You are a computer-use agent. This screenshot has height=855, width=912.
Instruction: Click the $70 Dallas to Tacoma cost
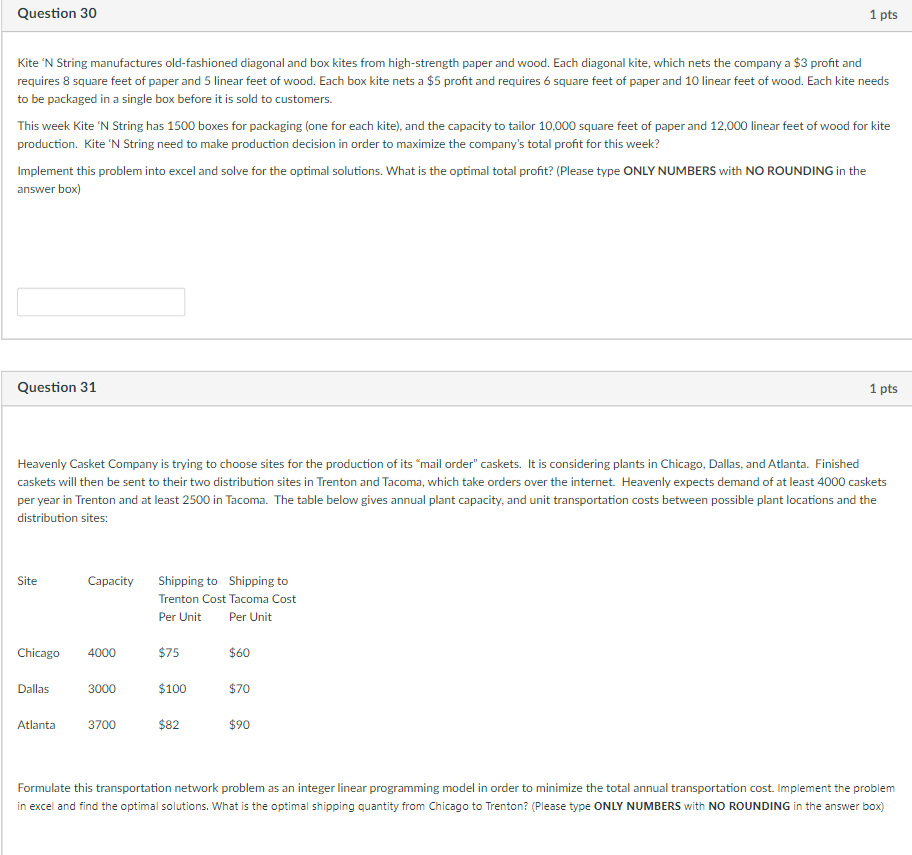[x=239, y=689]
